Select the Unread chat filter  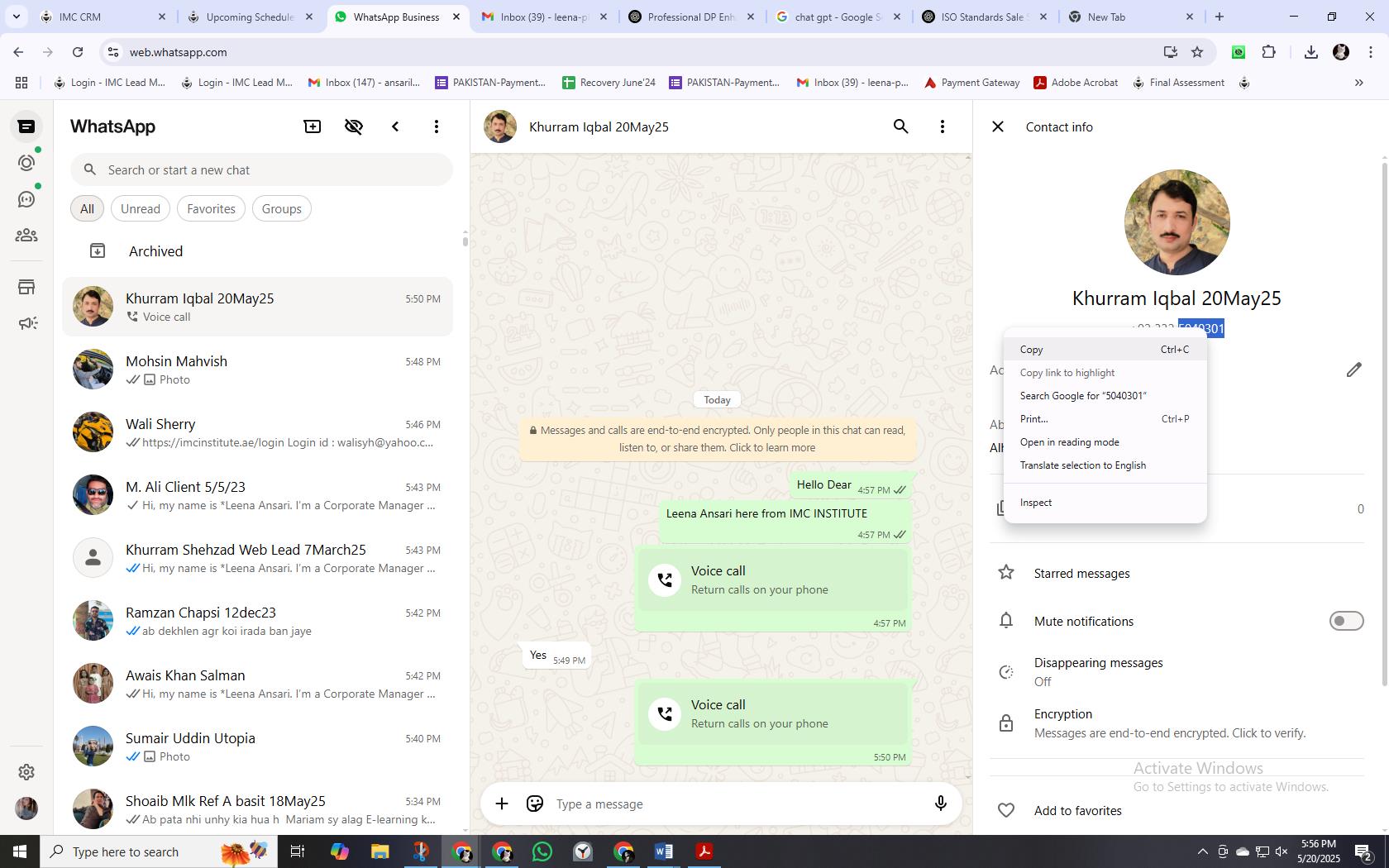141,208
